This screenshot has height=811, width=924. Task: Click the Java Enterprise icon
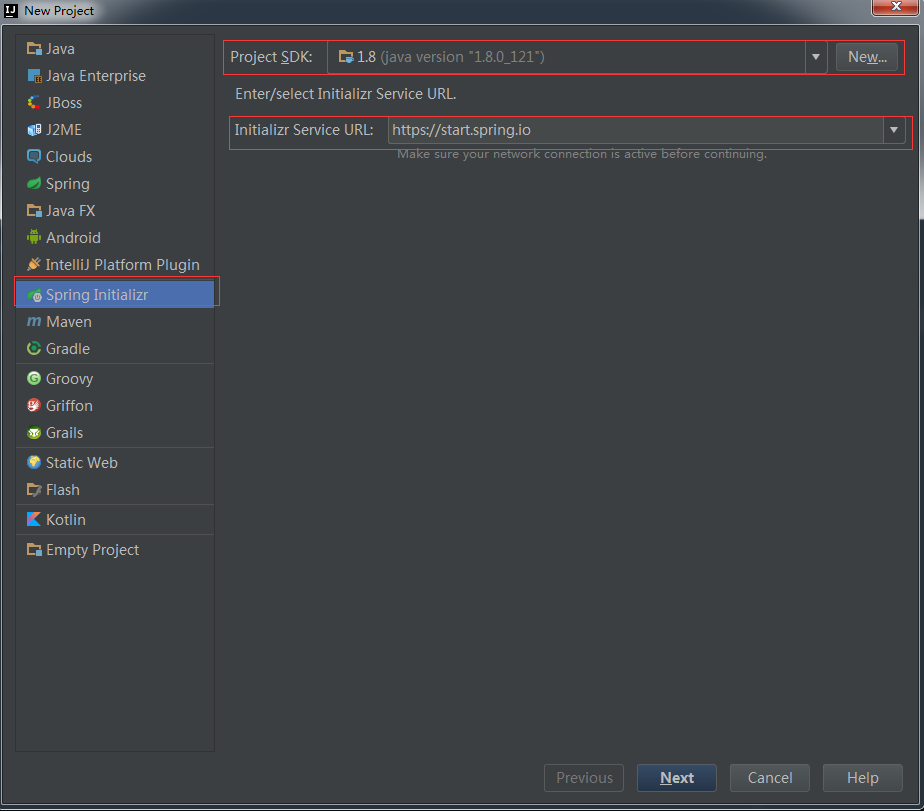coord(34,76)
